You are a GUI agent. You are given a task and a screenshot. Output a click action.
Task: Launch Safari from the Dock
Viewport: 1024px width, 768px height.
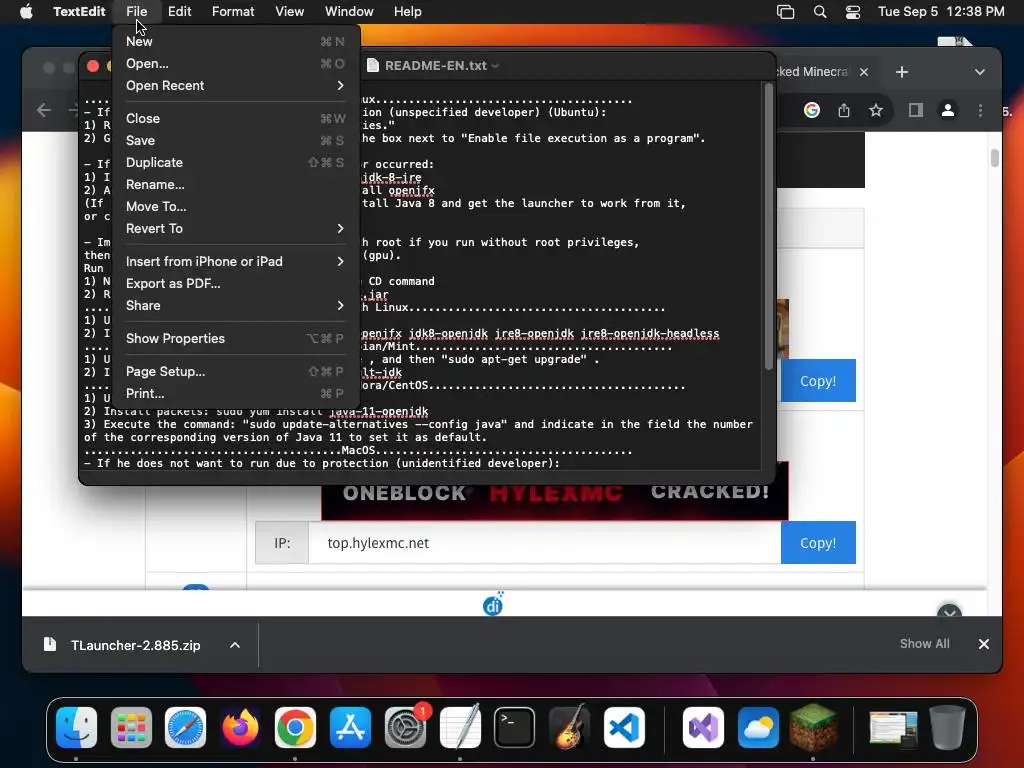click(x=185, y=727)
